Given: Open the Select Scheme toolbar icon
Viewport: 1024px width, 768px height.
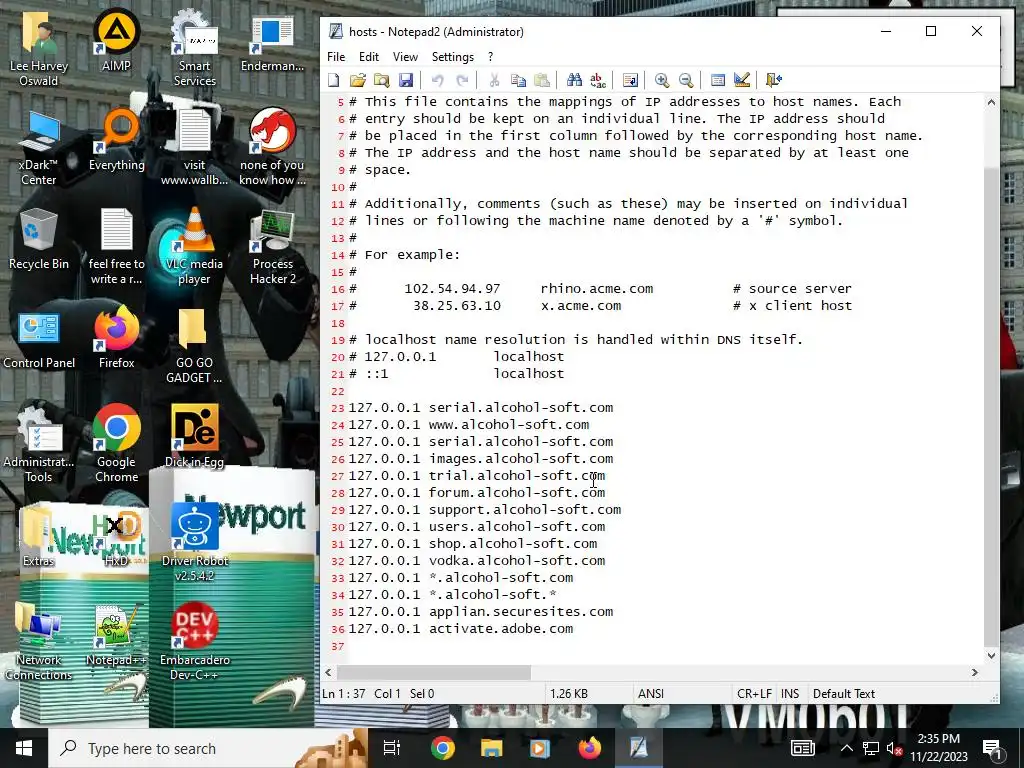Looking at the screenshot, I should (718, 80).
